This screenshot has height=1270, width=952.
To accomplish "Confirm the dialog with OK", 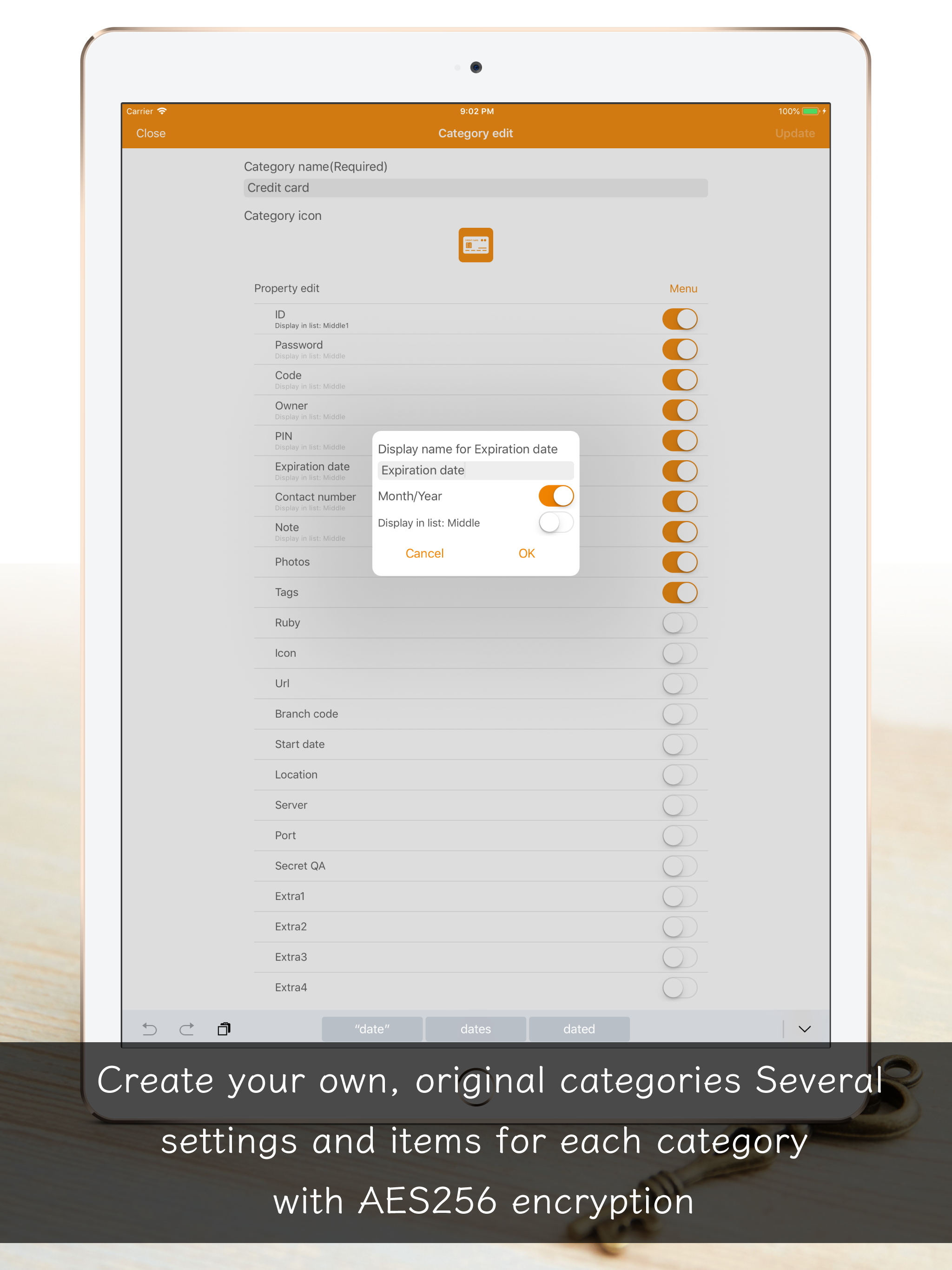I will [x=527, y=554].
